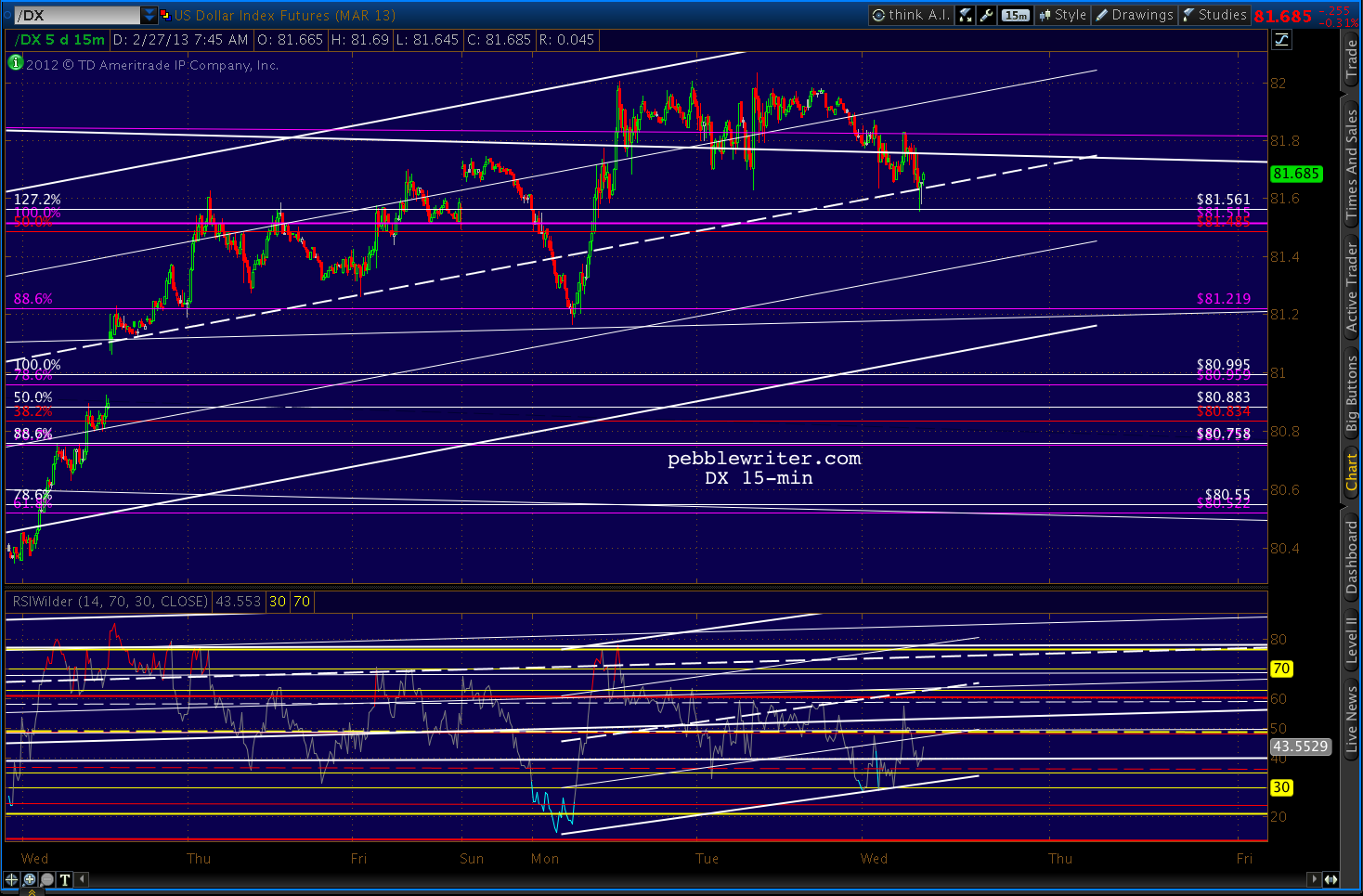
Task: Change the 15m timeframe aggregation
Action: click(x=1016, y=15)
